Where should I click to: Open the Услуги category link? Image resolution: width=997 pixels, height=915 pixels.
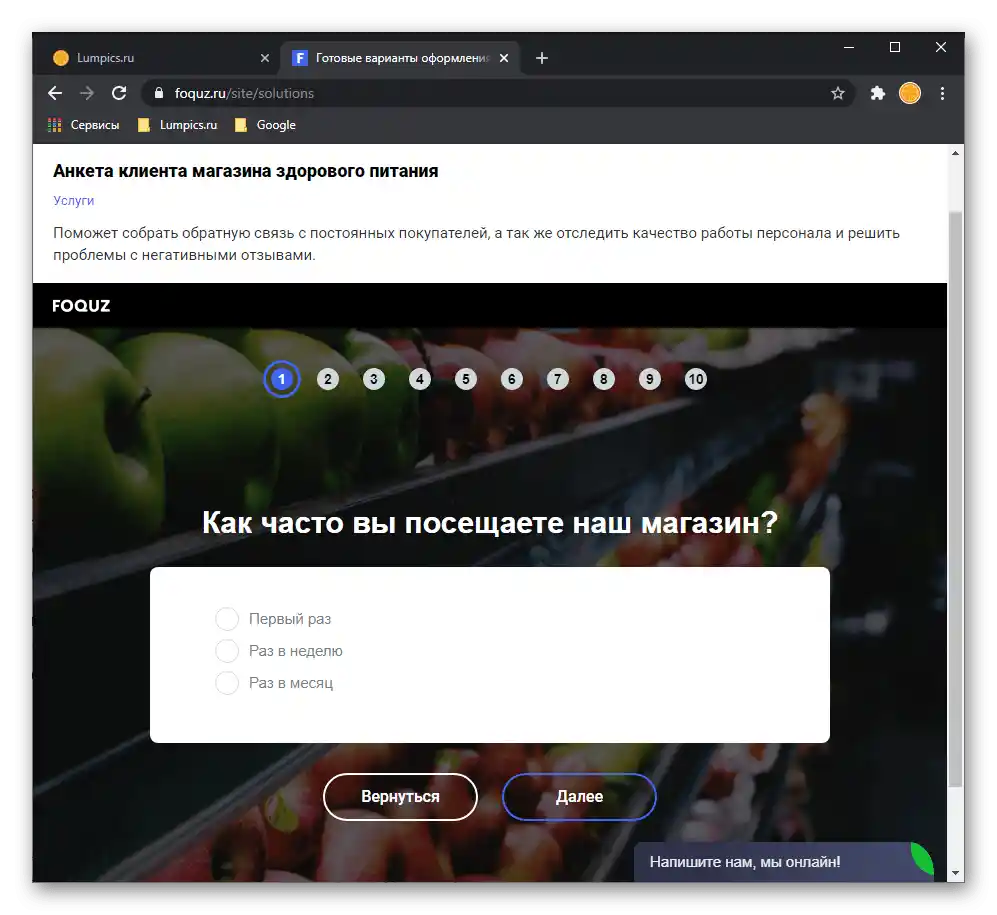click(74, 201)
